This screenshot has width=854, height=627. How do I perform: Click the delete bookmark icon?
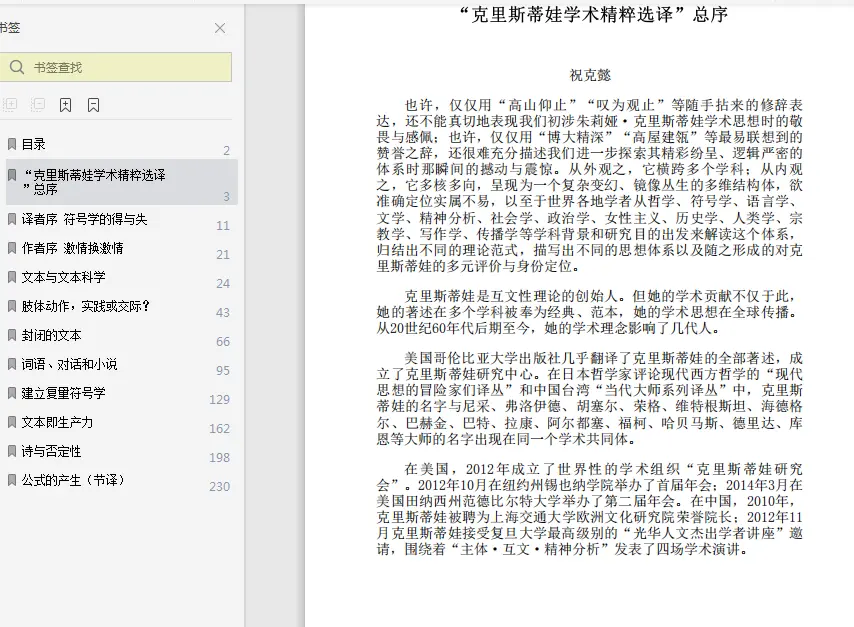click(x=94, y=105)
